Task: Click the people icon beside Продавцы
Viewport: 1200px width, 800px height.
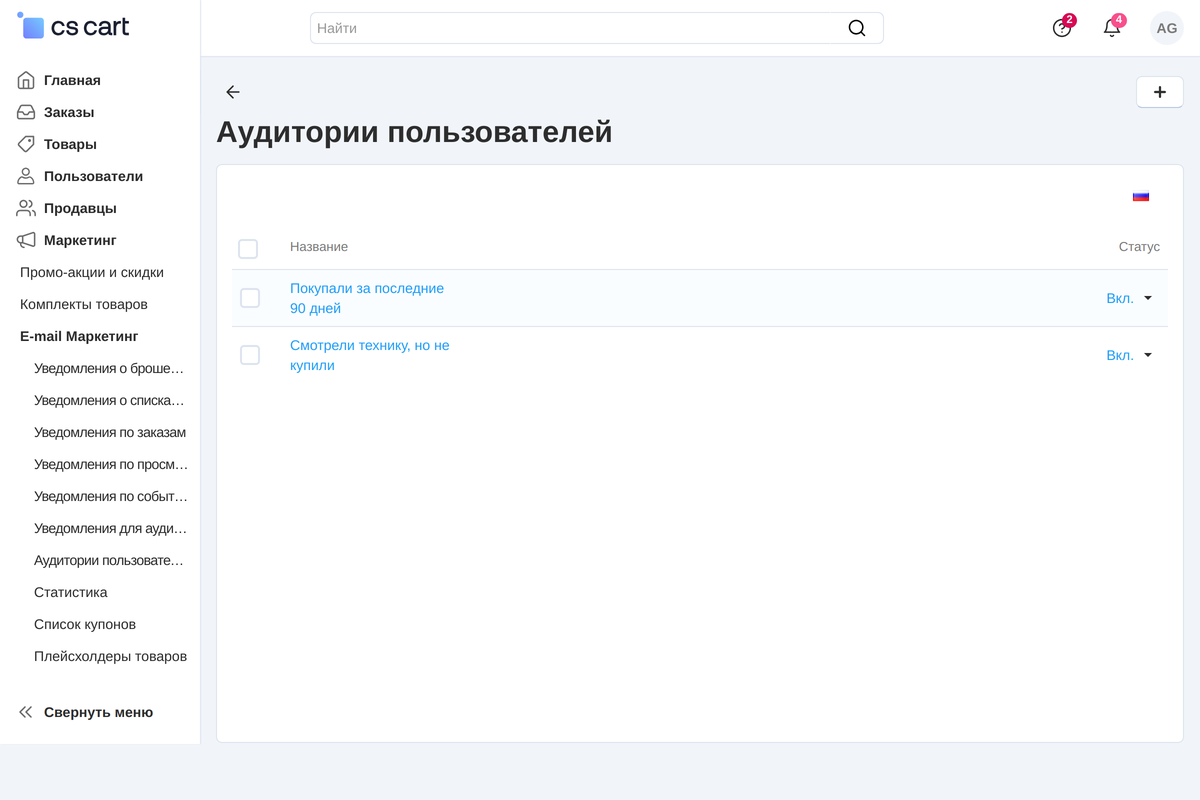Action: 26,208
